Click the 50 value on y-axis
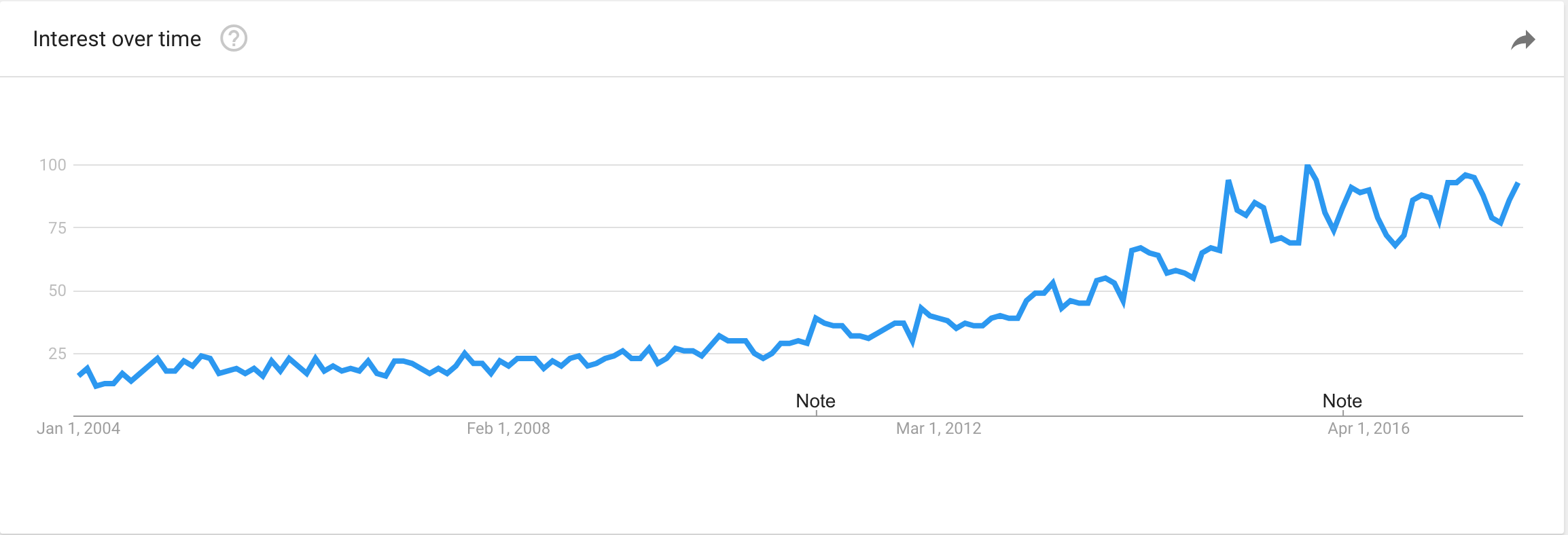The image size is (1568, 535). pyautogui.click(x=57, y=291)
